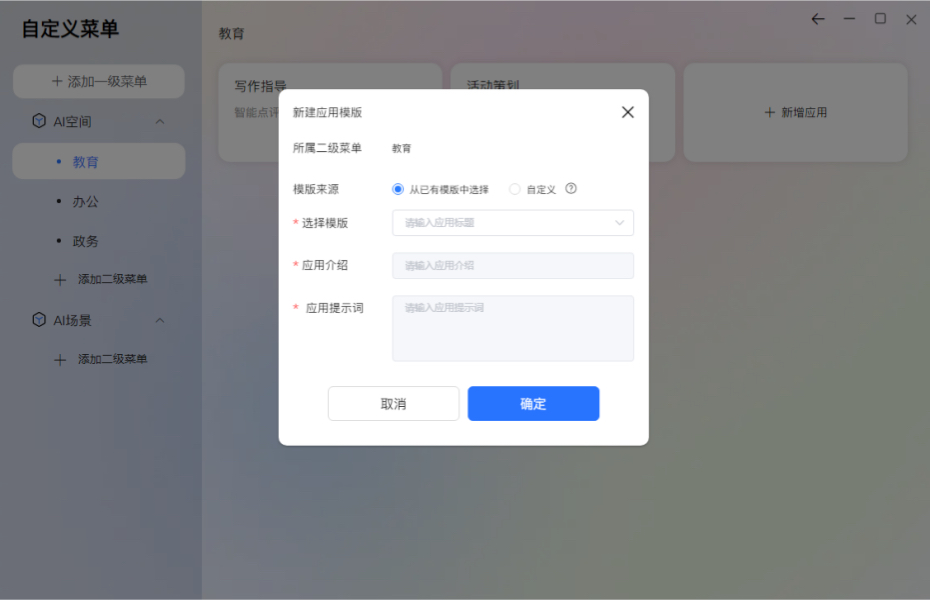930x600 pixels.
Task: Focus the 应用提示词 text area
Action: click(512, 328)
